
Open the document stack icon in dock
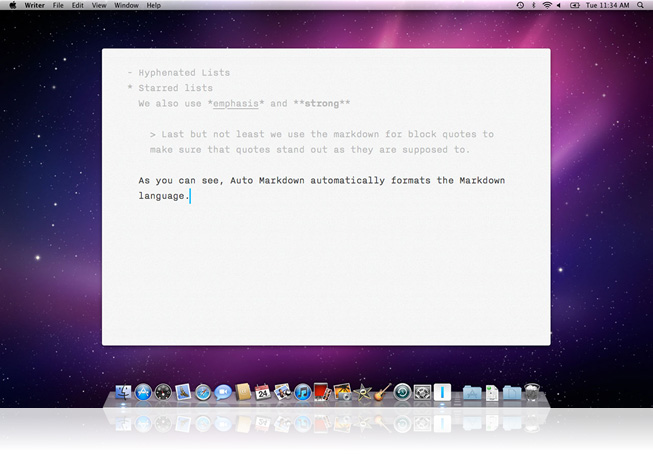tap(492, 393)
